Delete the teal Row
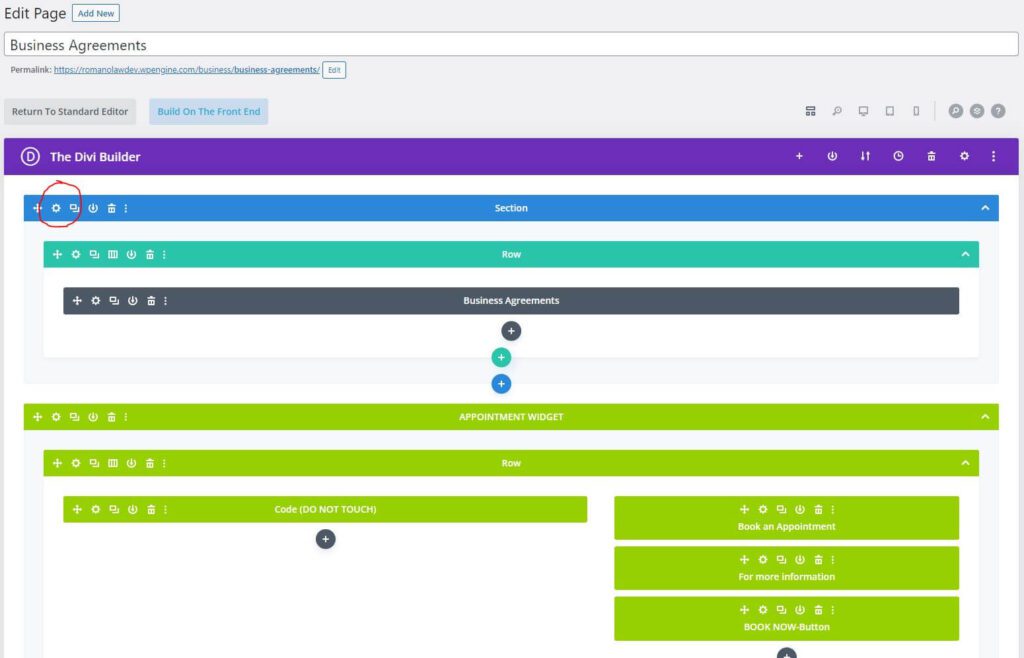The height and width of the screenshot is (658, 1024). click(150, 255)
